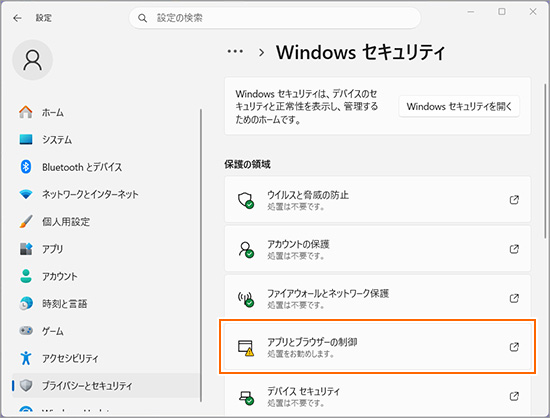
Task: Open アクセシビリティ settings
Action: pyautogui.click(x=106, y=358)
